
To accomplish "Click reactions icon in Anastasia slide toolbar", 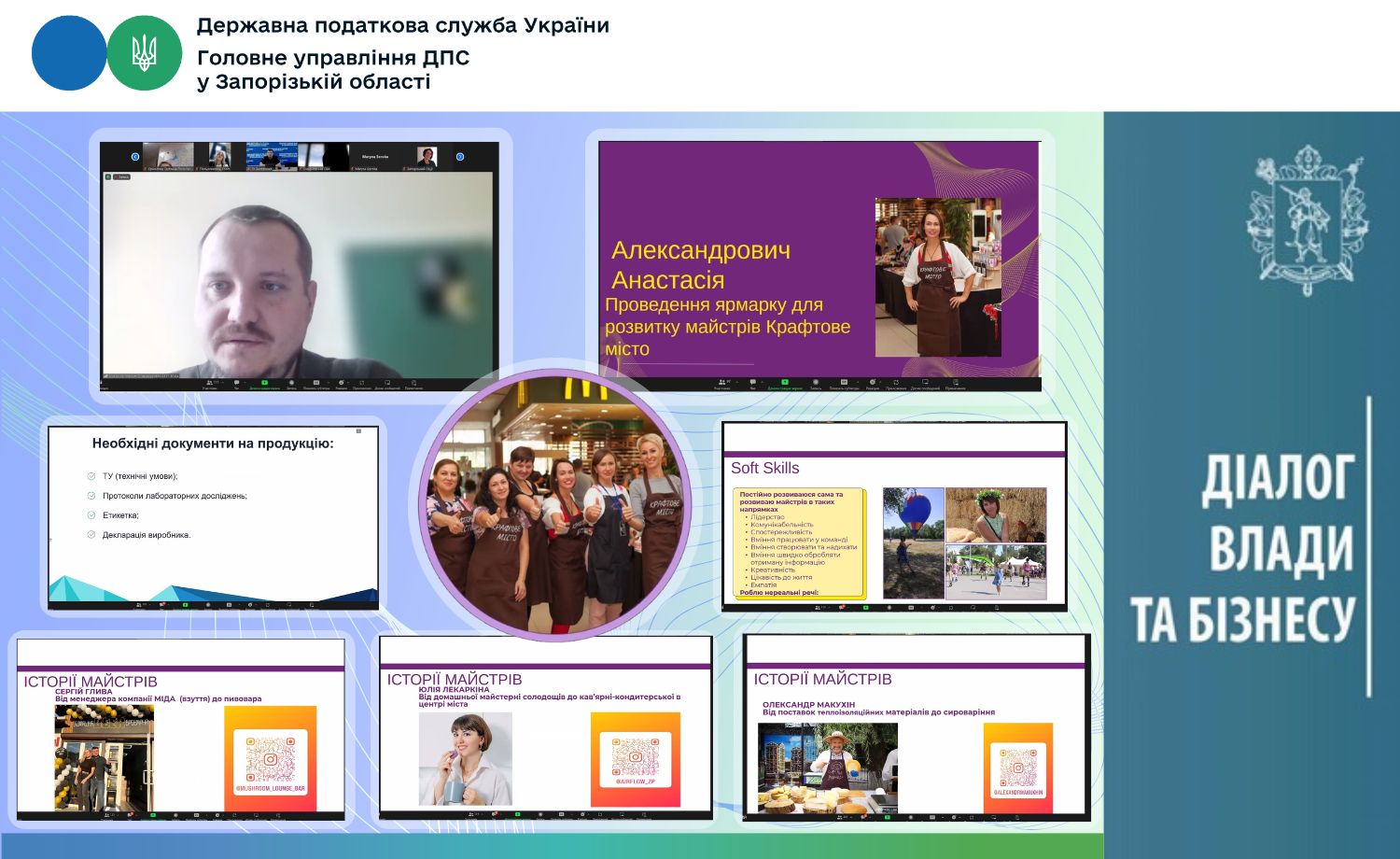I will 873,382.
